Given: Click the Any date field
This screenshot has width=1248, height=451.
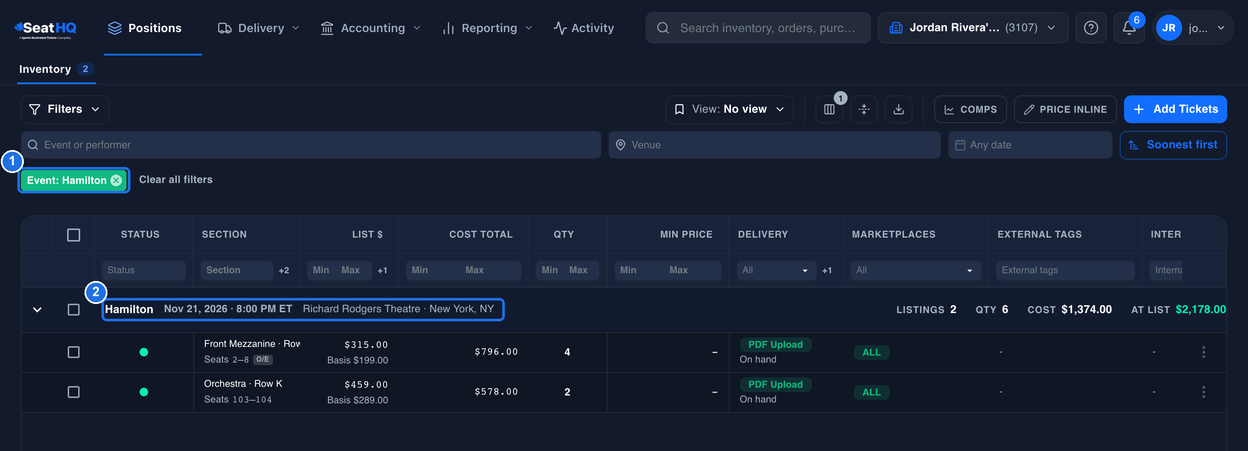Looking at the screenshot, I should pos(1030,145).
